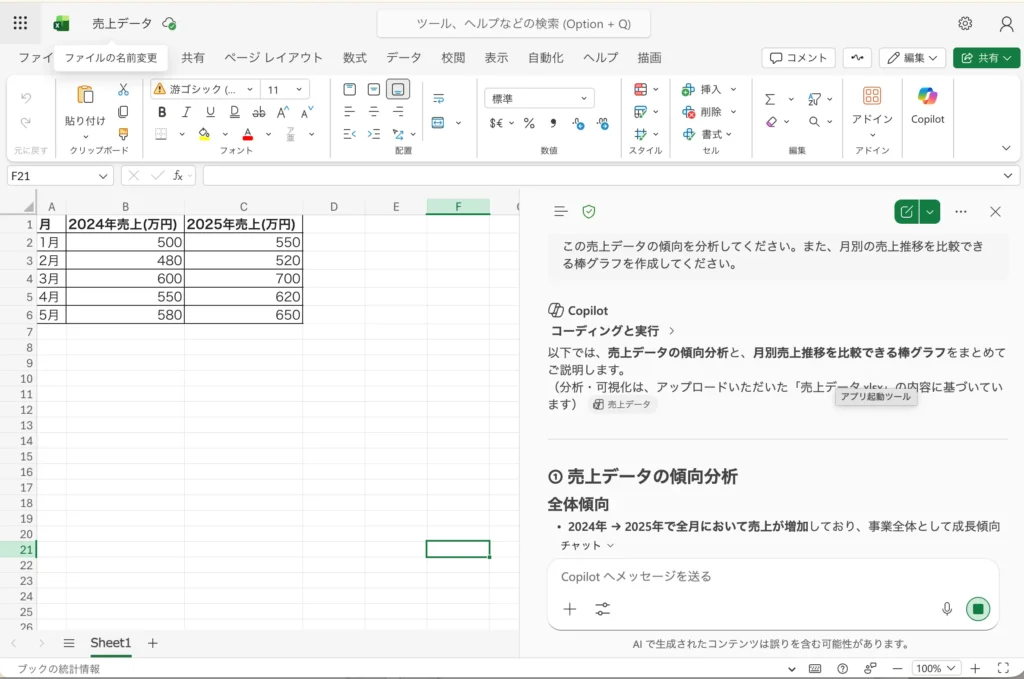Click the 編集 mode button
Screen dimensions: 1024x679
912,58
